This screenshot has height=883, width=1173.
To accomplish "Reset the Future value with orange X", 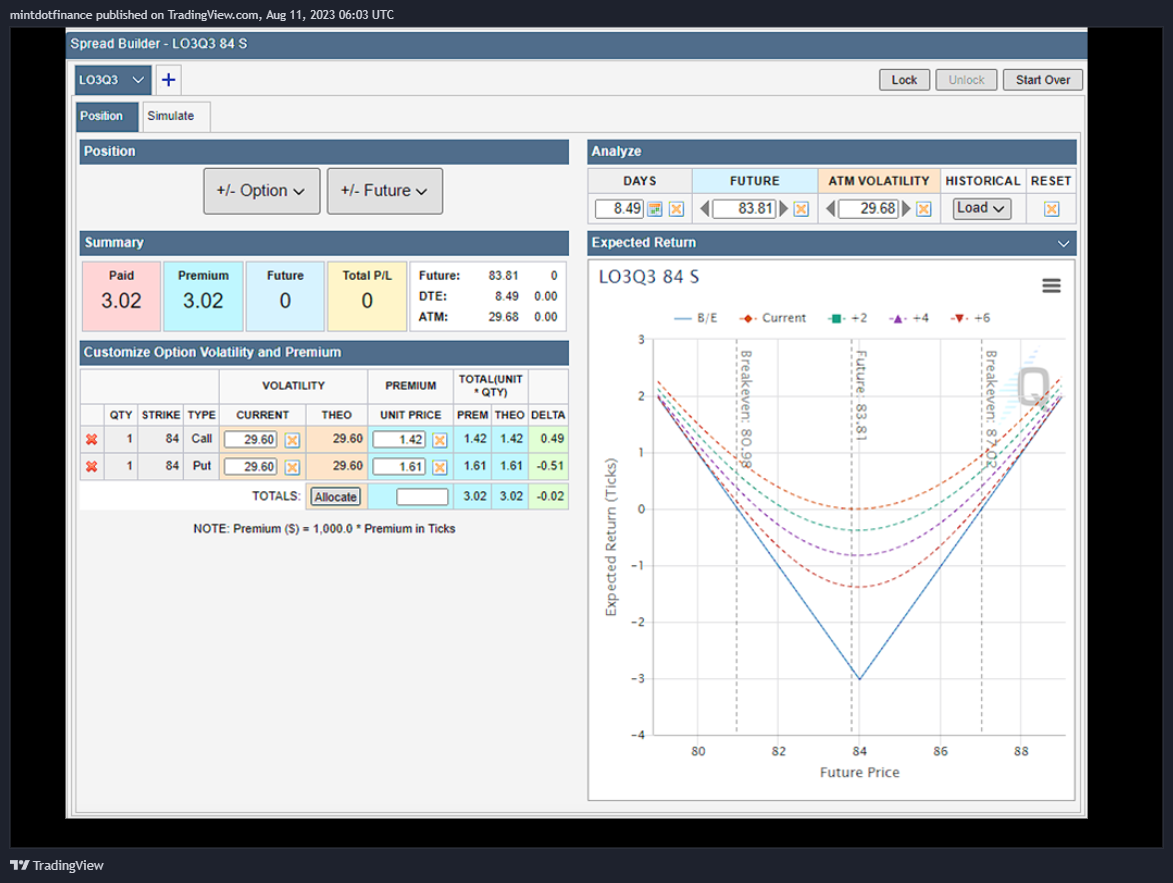I will pyautogui.click(x=801, y=209).
